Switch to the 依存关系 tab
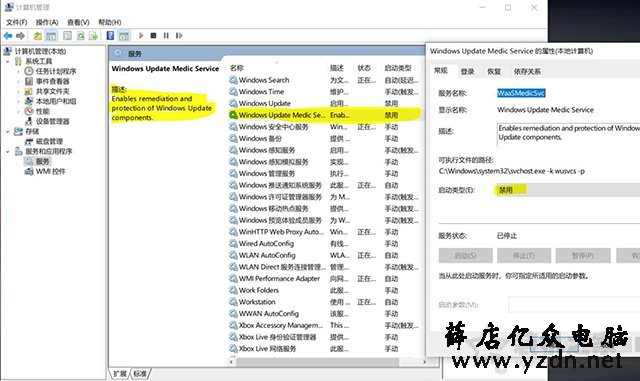 pyautogui.click(x=527, y=71)
